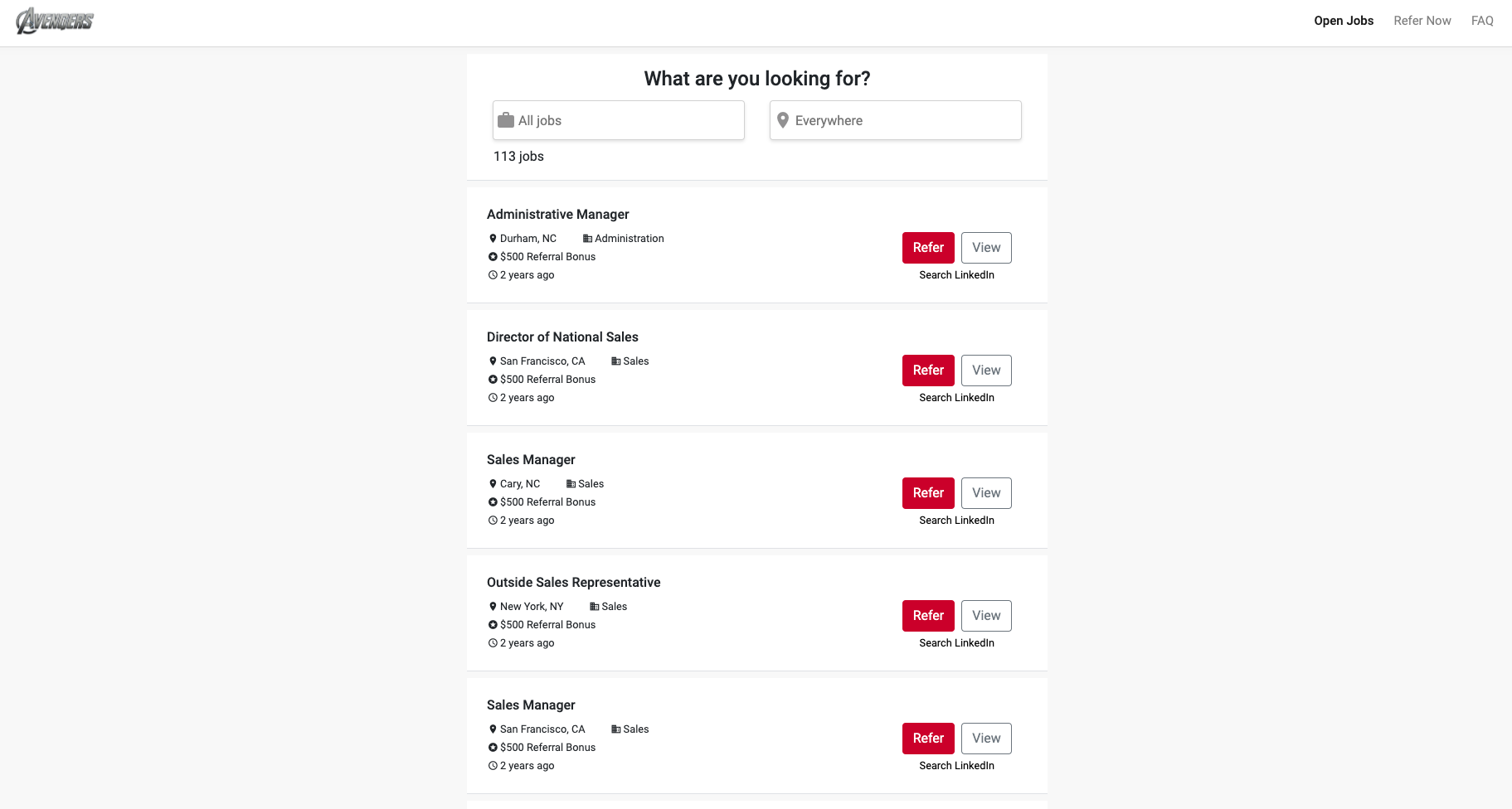Click the department icon beside Administration
1512x809 pixels.
tap(587, 239)
